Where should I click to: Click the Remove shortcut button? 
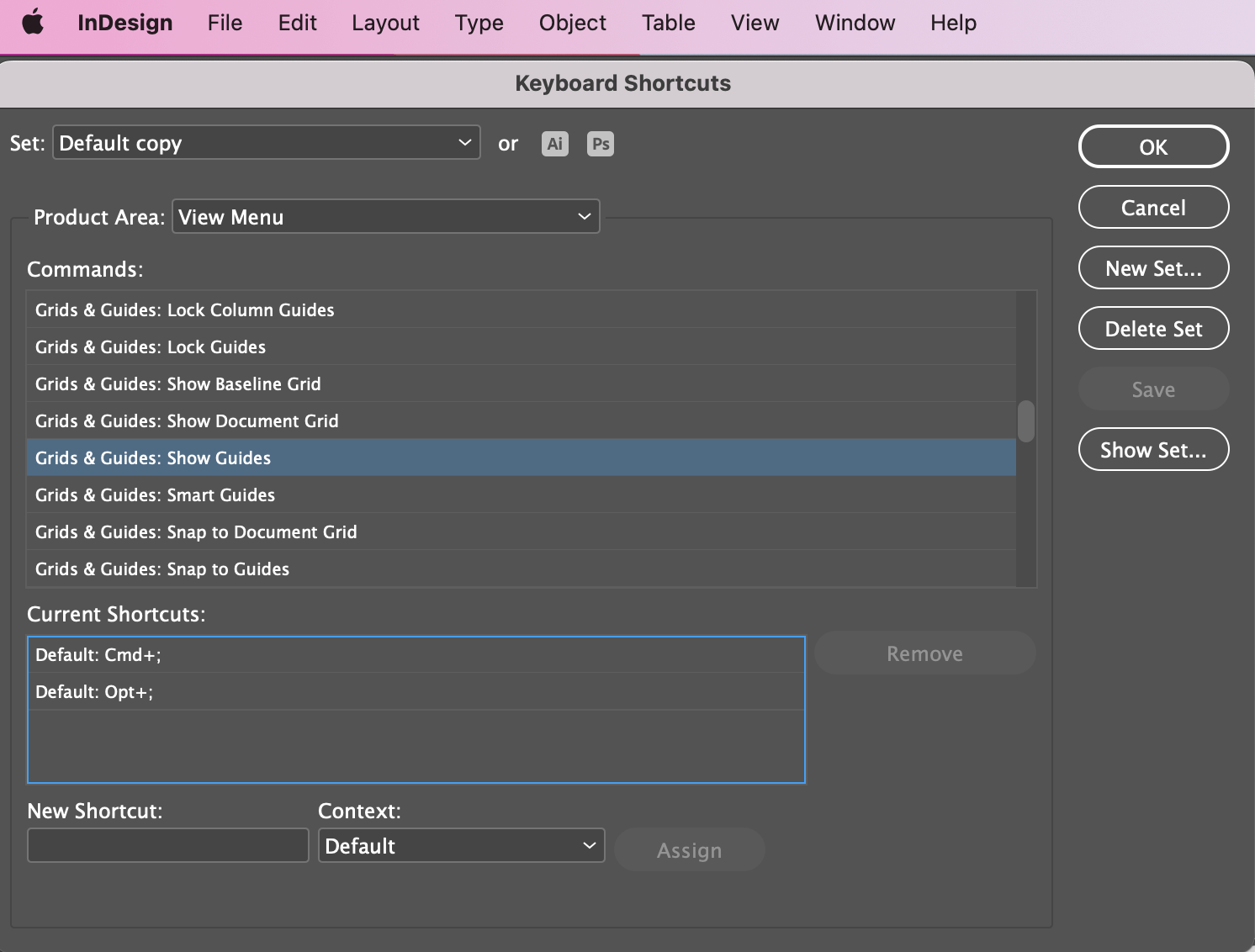(x=924, y=653)
